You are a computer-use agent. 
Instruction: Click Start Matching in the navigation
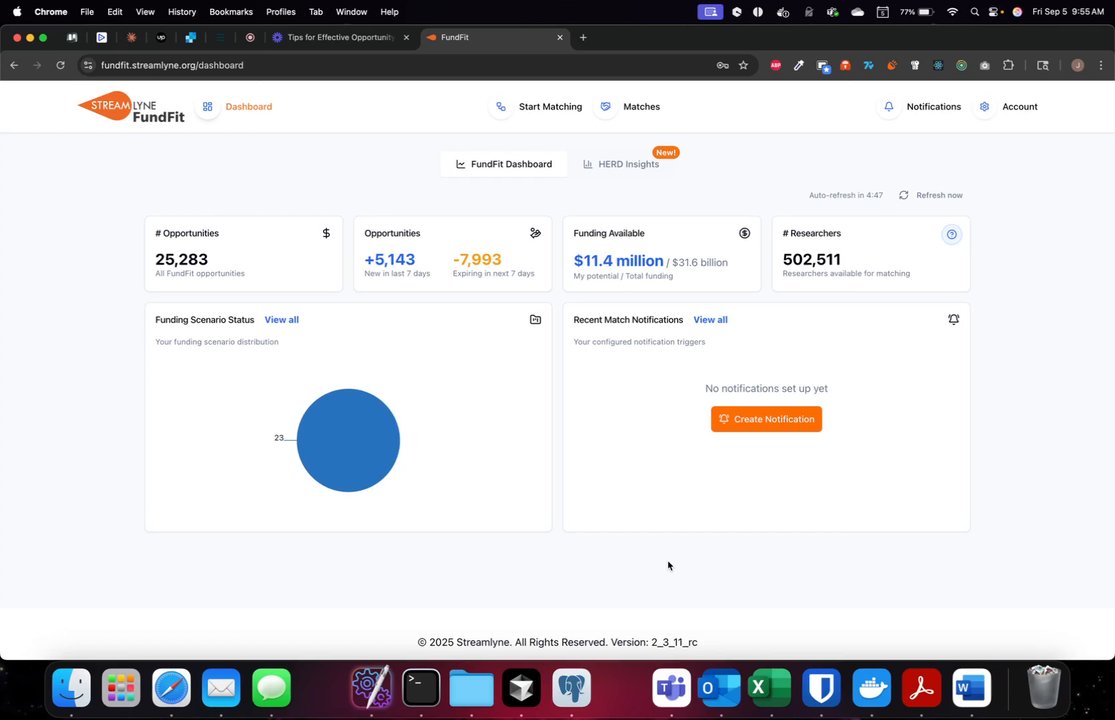[x=550, y=107]
